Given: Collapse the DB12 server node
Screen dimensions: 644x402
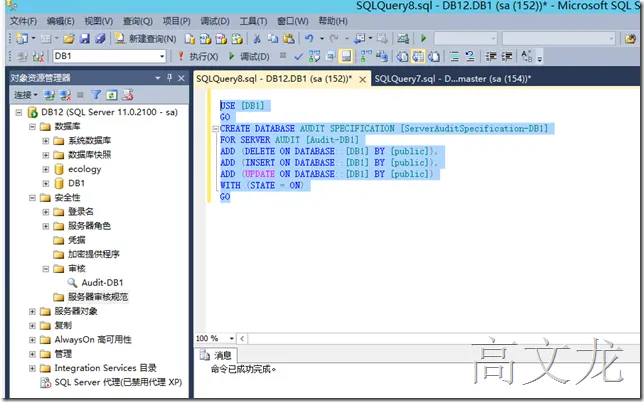Looking at the screenshot, I should coord(18,112).
